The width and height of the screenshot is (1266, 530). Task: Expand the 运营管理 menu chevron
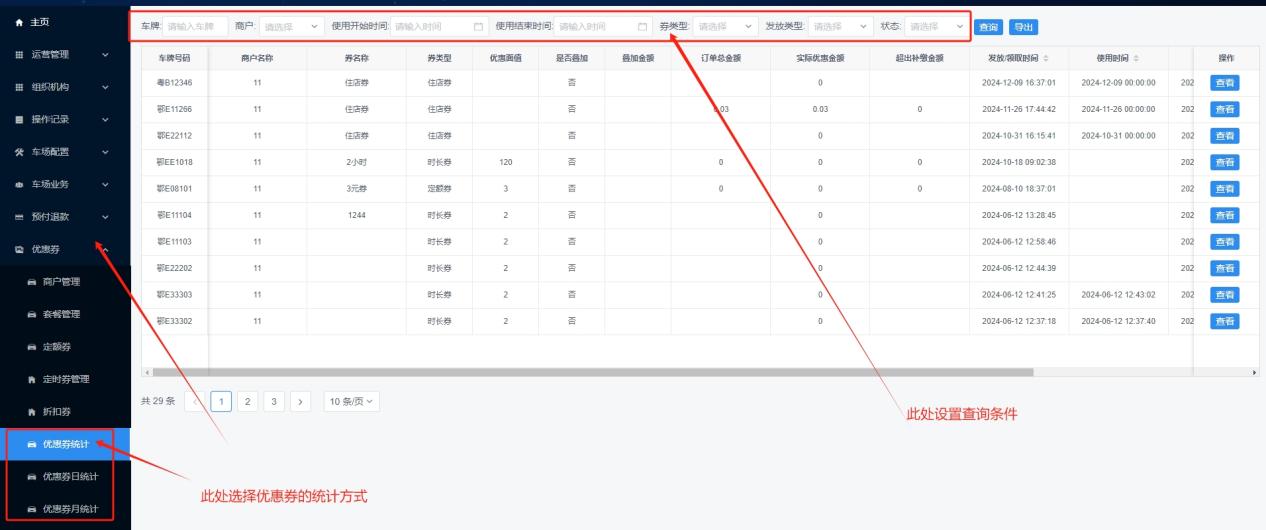click(106, 55)
